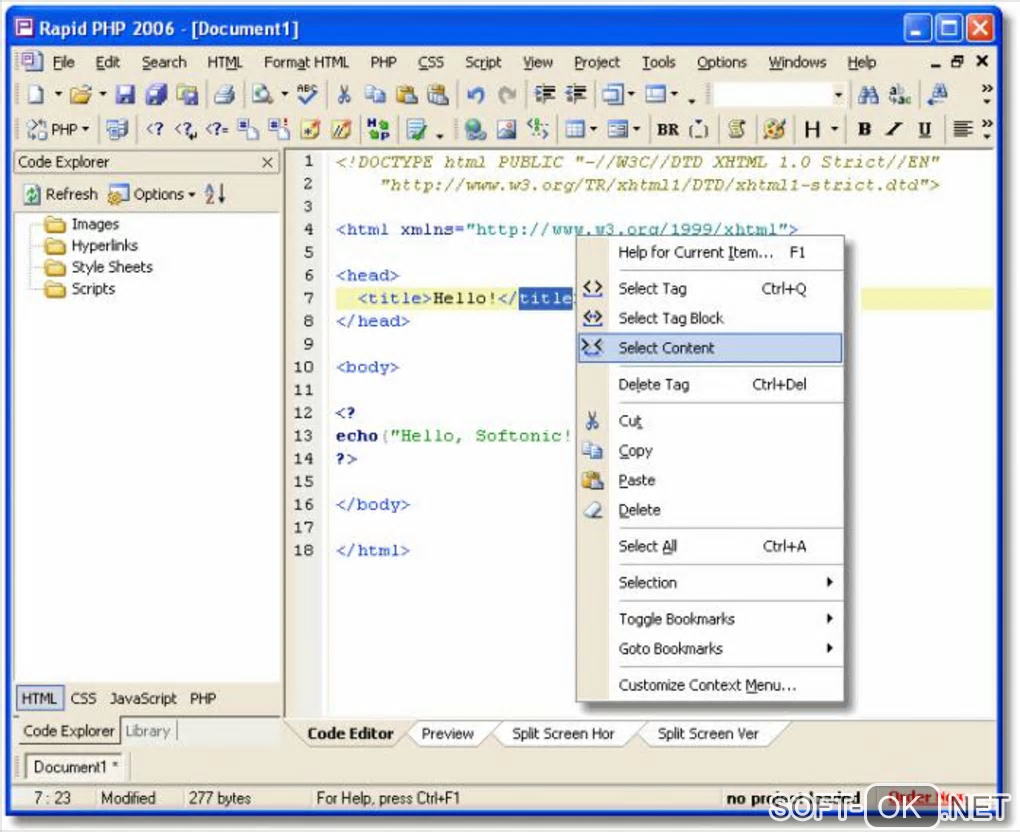Switch to the Preview tab
Image resolution: width=1020 pixels, height=832 pixels.
click(447, 734)
